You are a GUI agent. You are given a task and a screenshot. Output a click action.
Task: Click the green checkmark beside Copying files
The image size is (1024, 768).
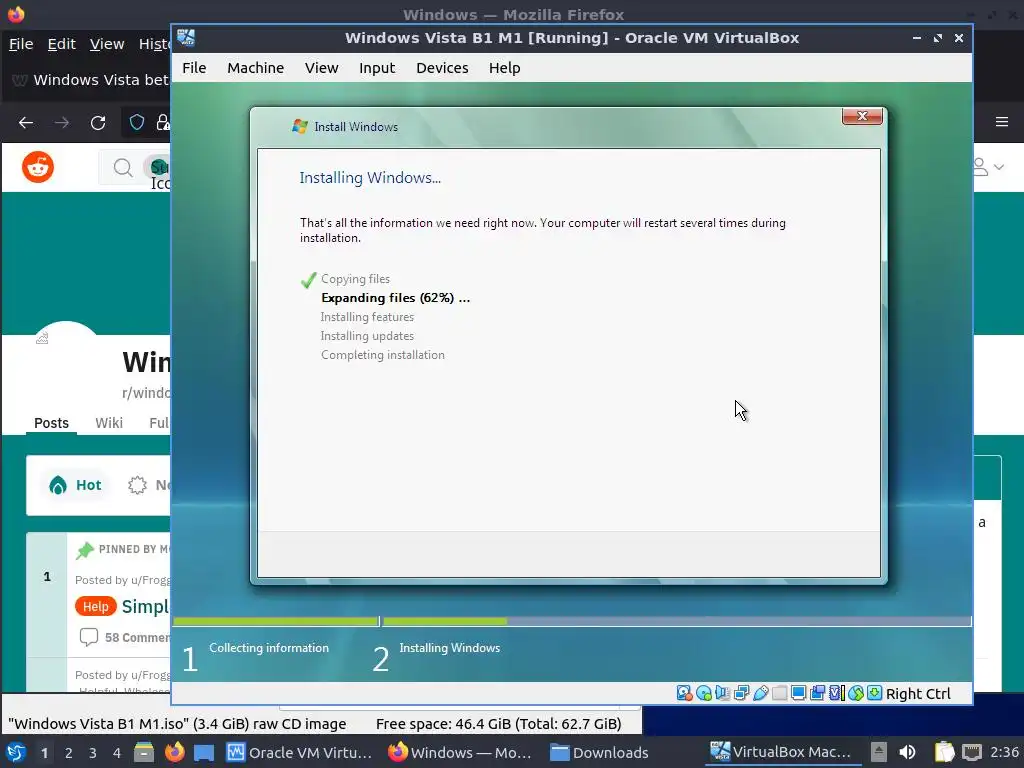pyautogui.click(x=308, y=280)
